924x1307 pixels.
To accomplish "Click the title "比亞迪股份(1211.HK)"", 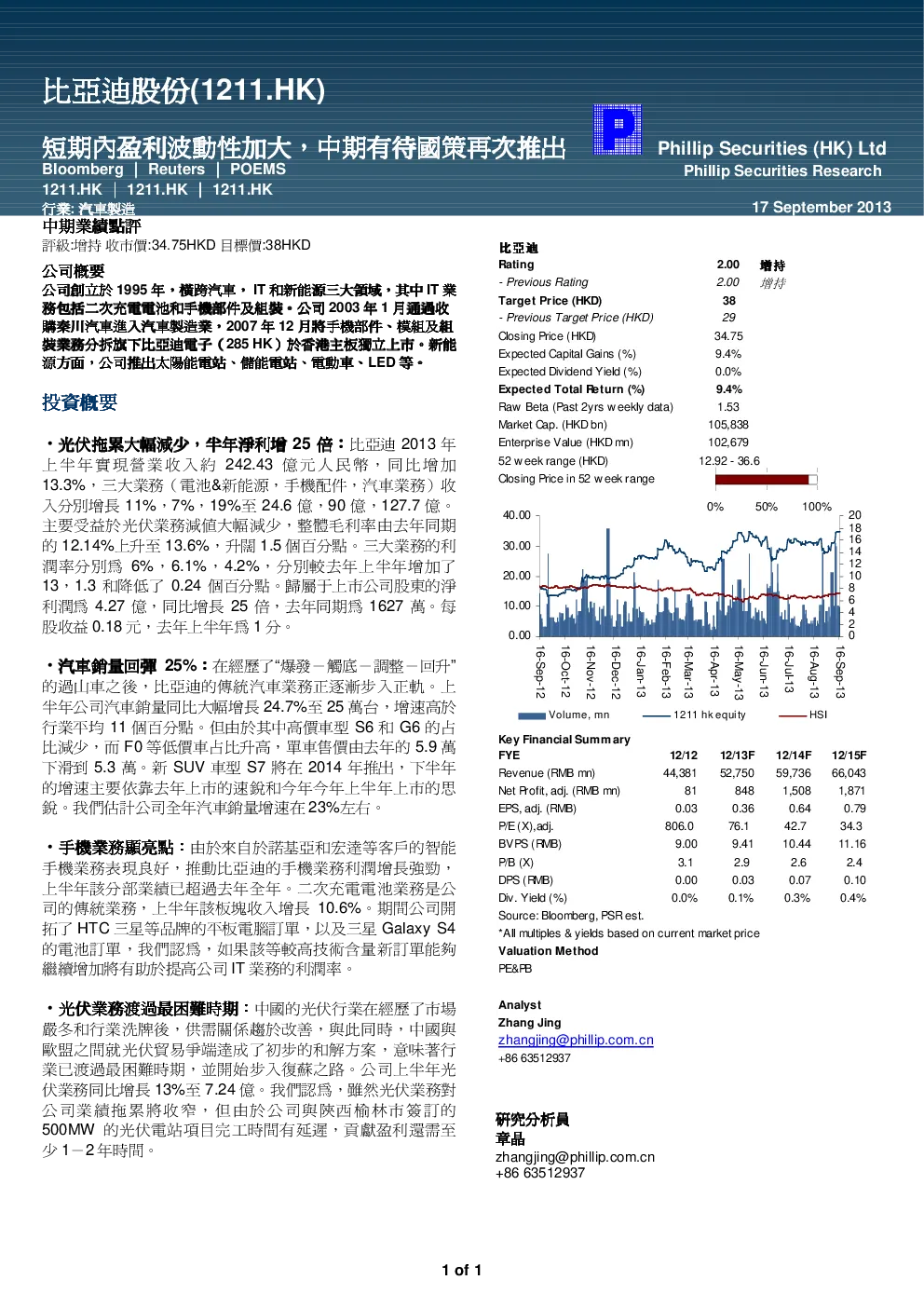I will (183, 90).
